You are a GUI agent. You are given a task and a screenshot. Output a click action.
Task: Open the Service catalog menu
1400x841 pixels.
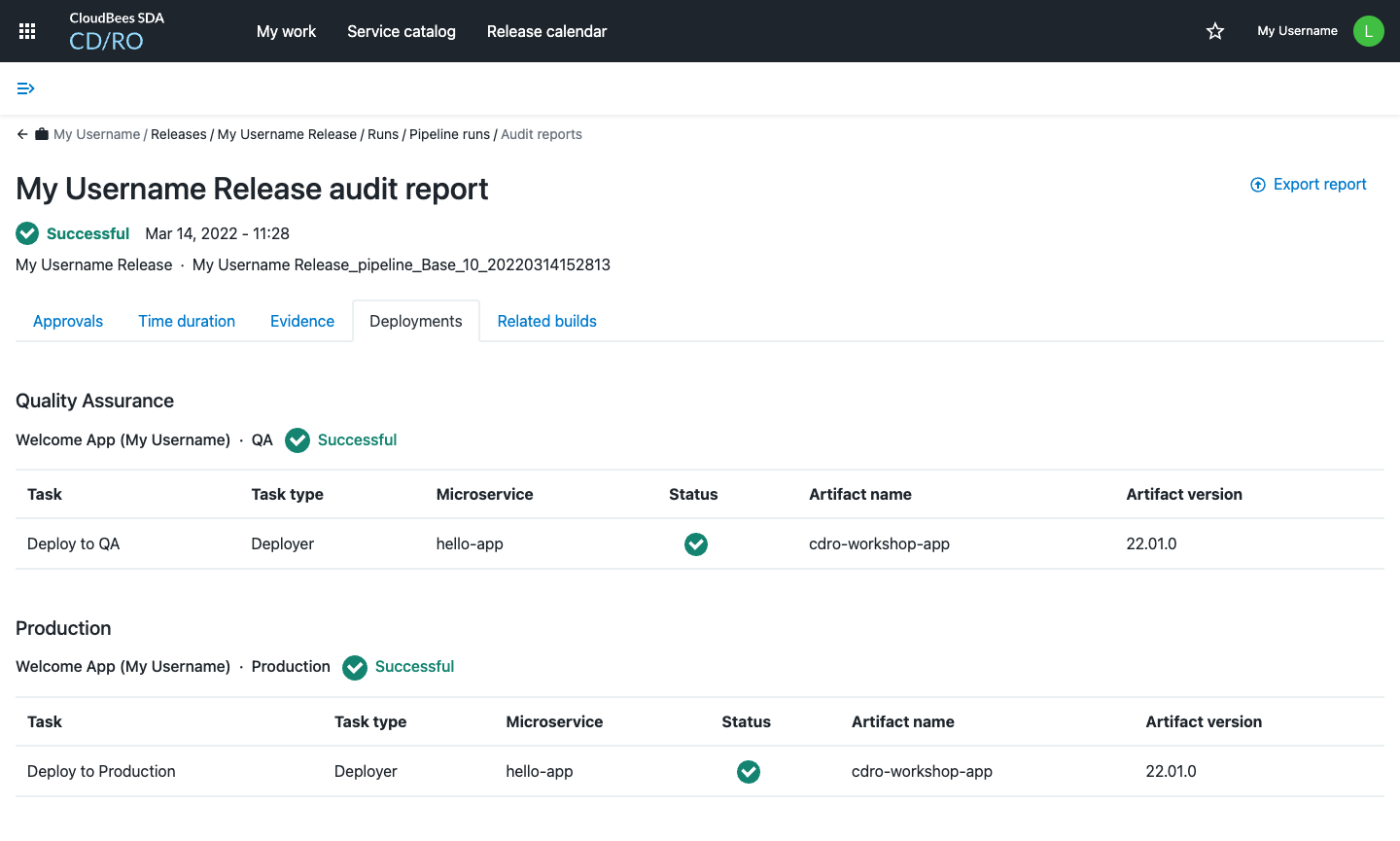click(402, 31)
